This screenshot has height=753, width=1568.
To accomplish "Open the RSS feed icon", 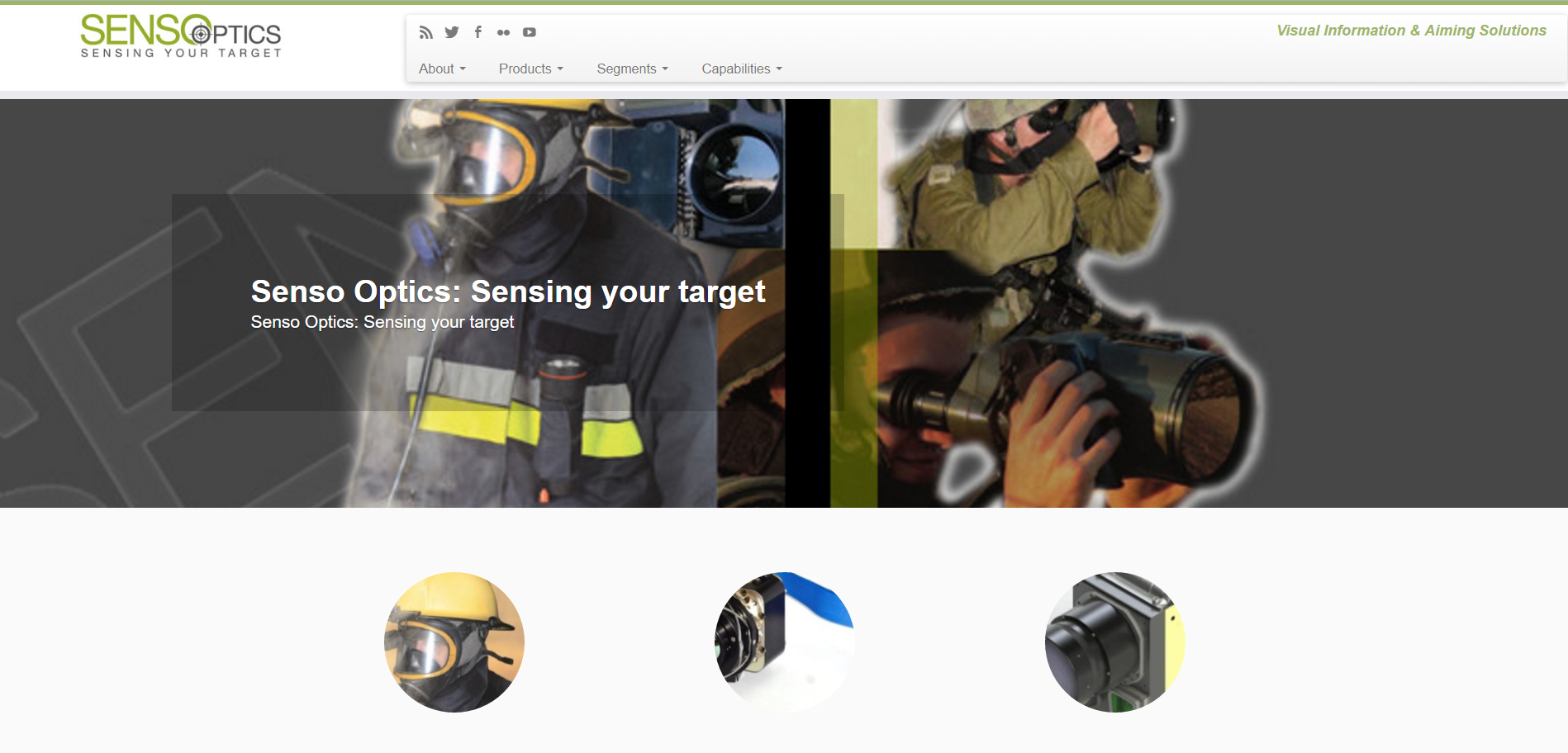I will click(x=425, y=32).
